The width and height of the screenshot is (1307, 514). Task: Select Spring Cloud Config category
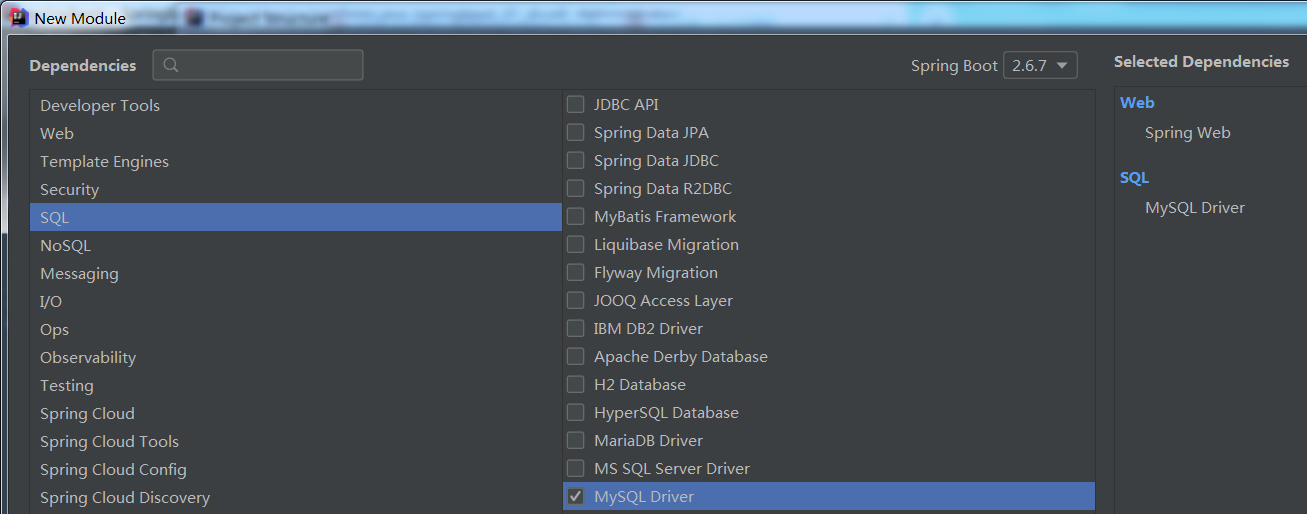[x=296, y=469]
